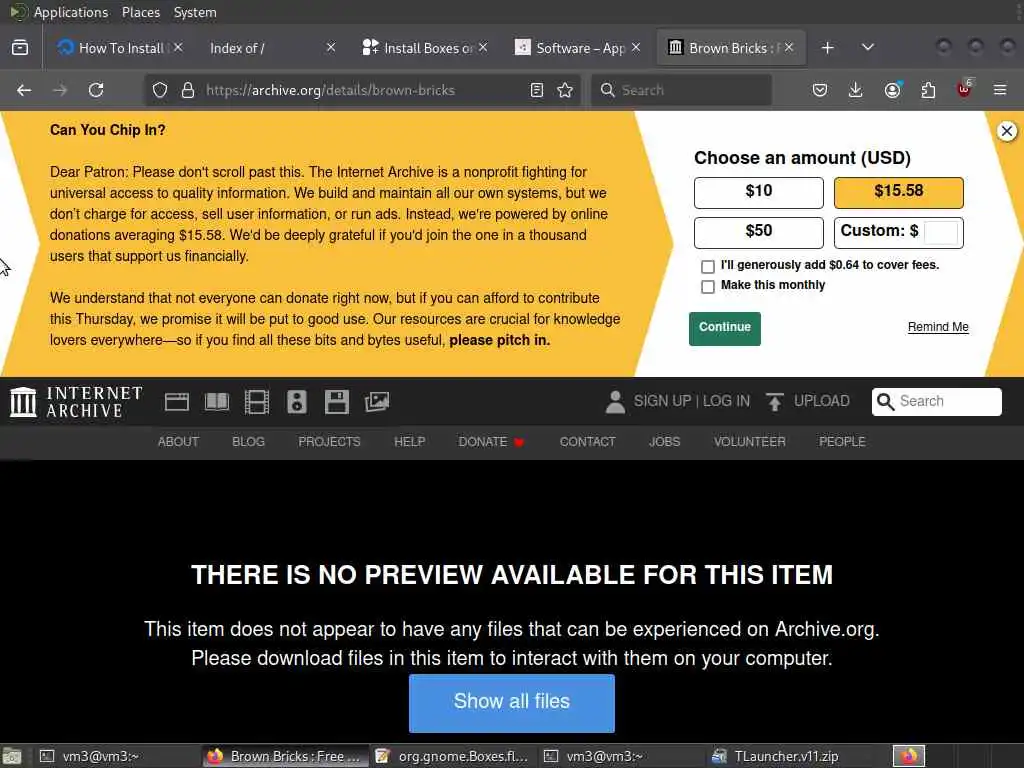Reload the current page
This screenshot has height=768, width=1024.
click(96, 90)
